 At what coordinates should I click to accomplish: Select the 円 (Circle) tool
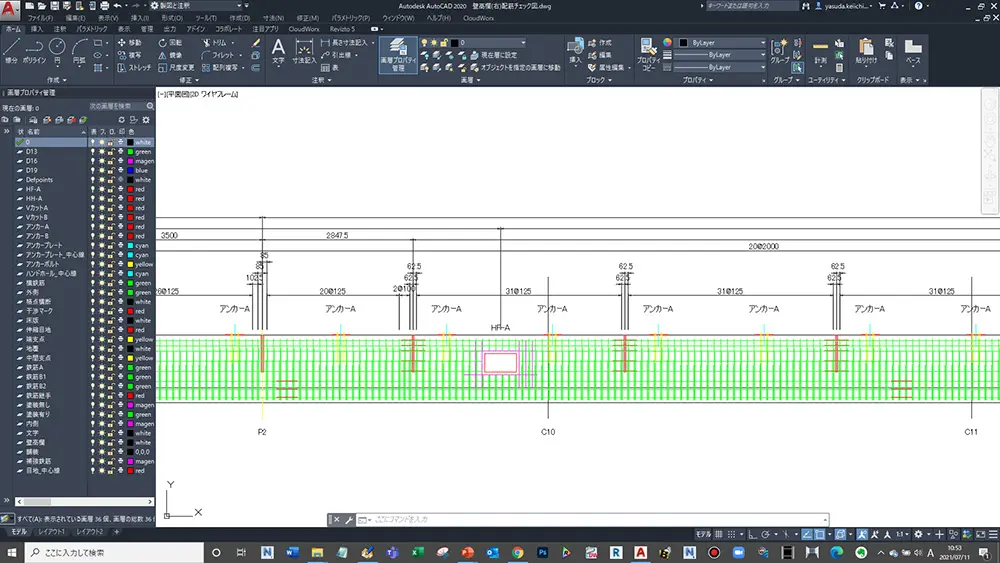57,51
